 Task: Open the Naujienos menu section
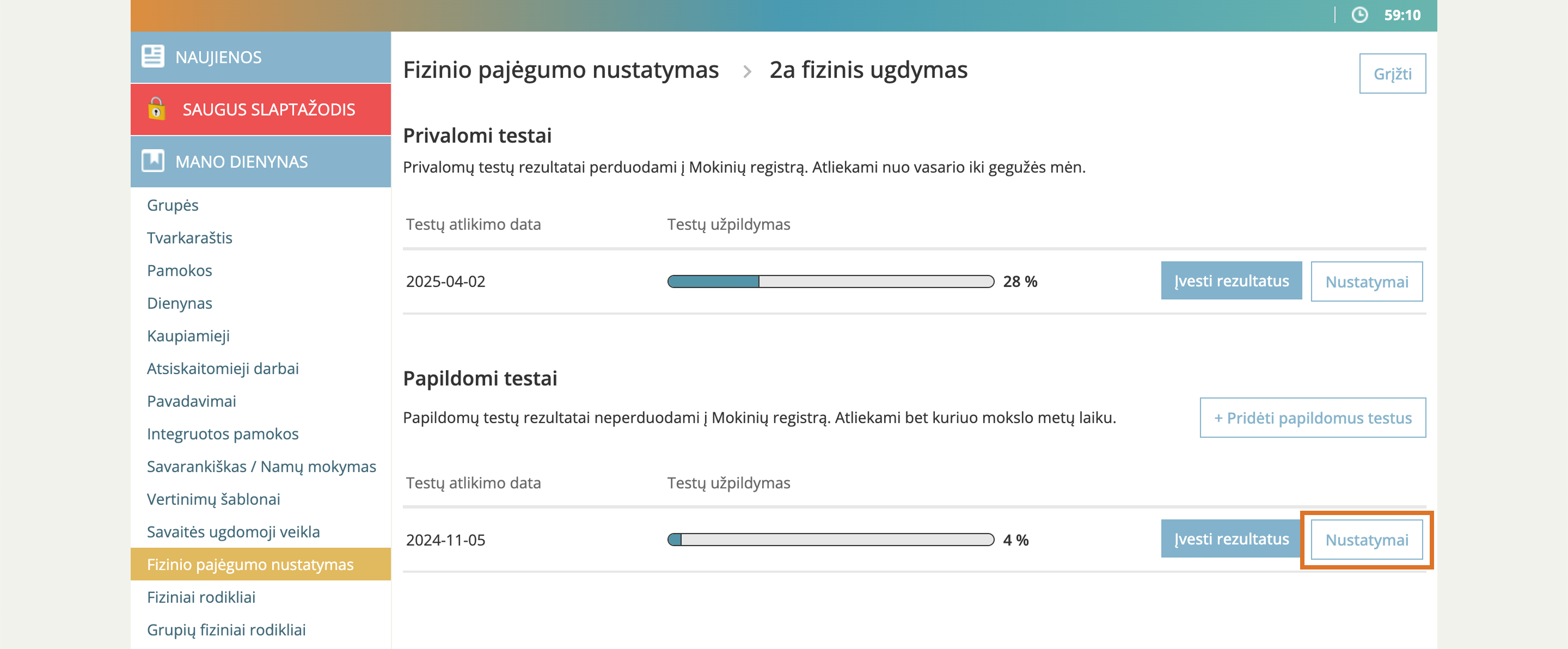218,57
